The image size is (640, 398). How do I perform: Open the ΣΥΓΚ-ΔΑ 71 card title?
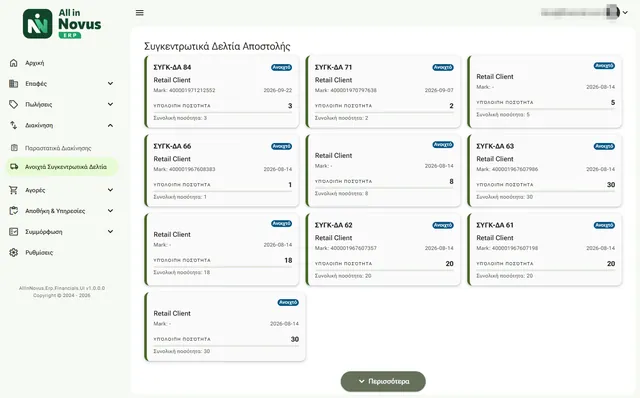click(333, 67)
